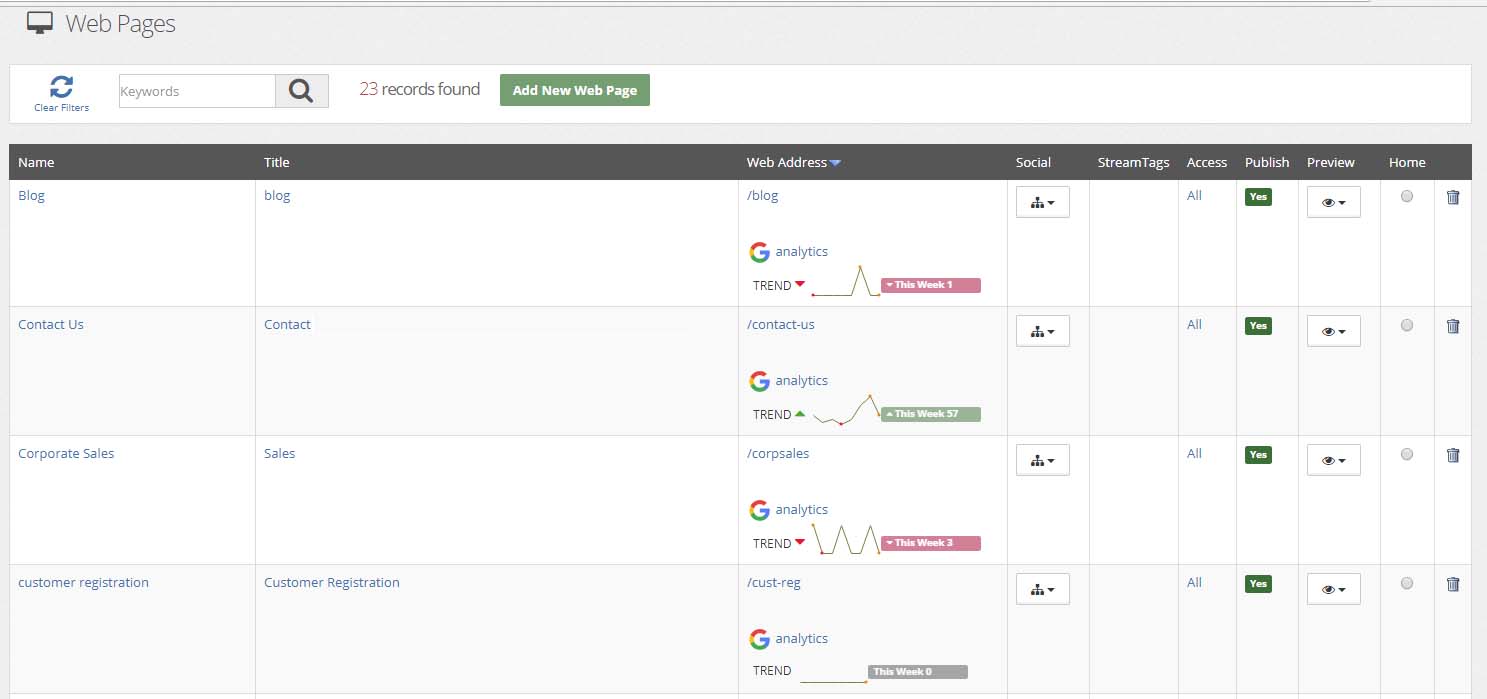
Task: Focus the Keywords search field
Action: pos(197,91)
